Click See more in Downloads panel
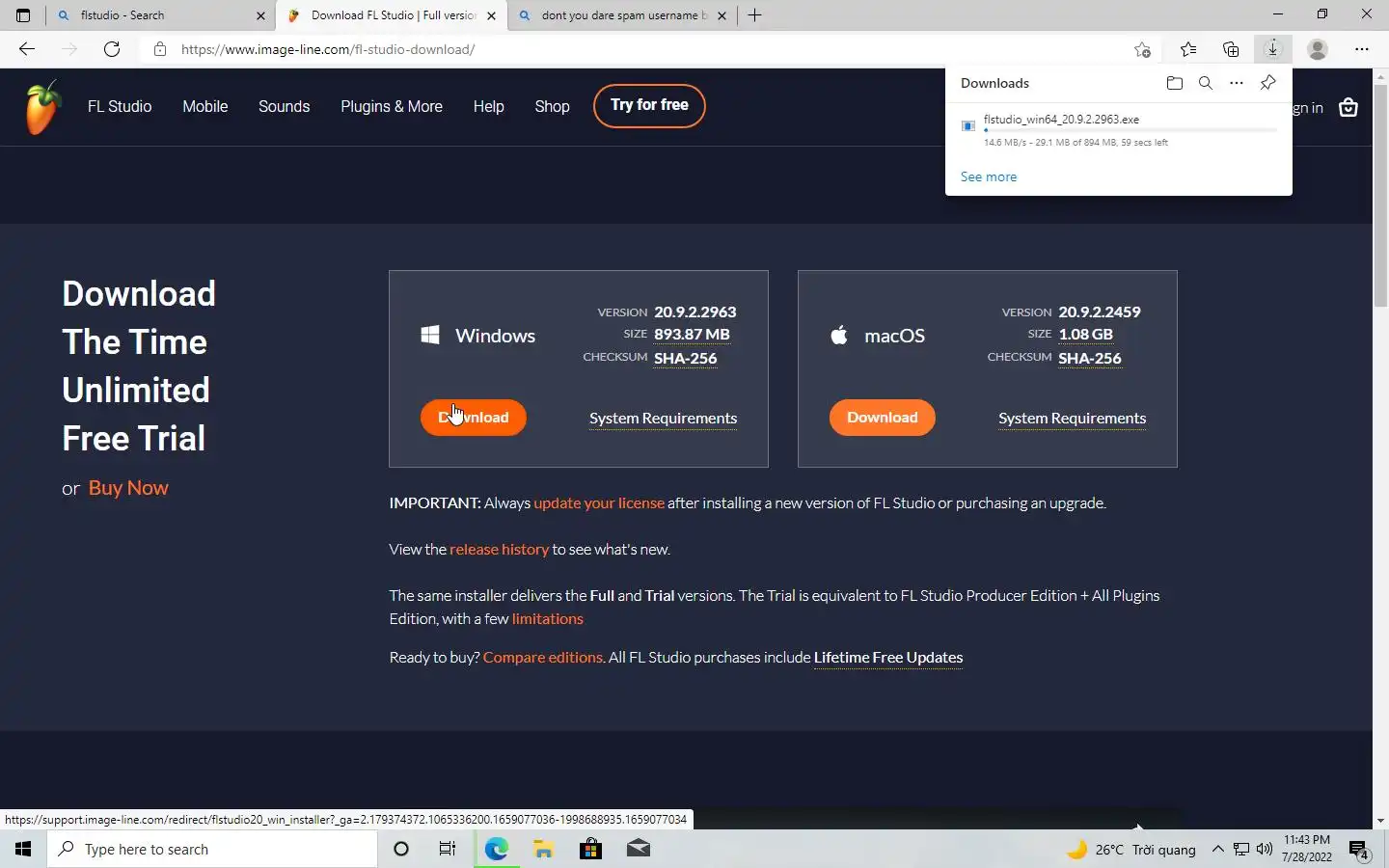Screen dimensions: 1389x868 [x=989, y=176]
